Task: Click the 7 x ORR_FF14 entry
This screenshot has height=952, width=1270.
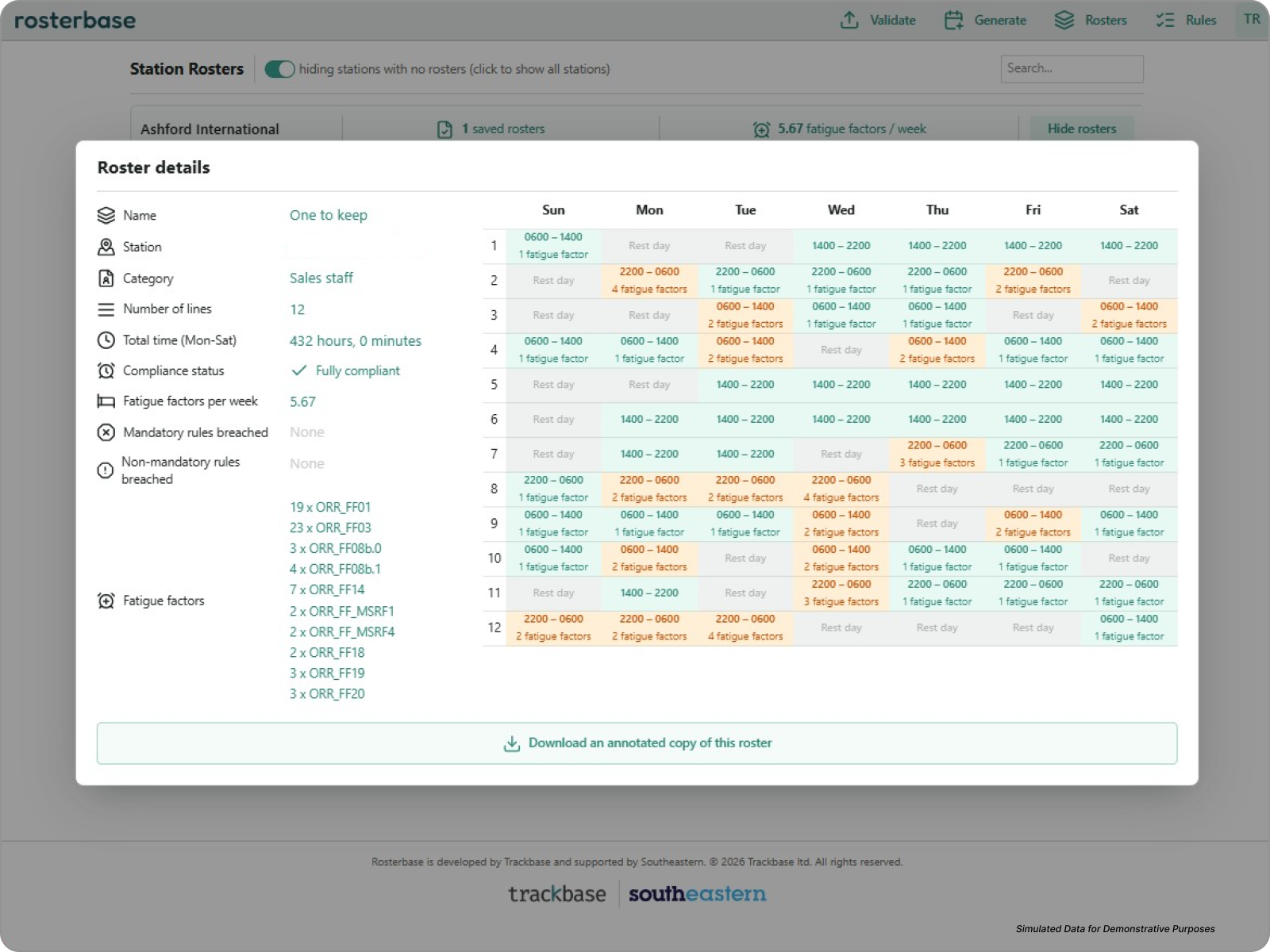Action: [327, 589]
